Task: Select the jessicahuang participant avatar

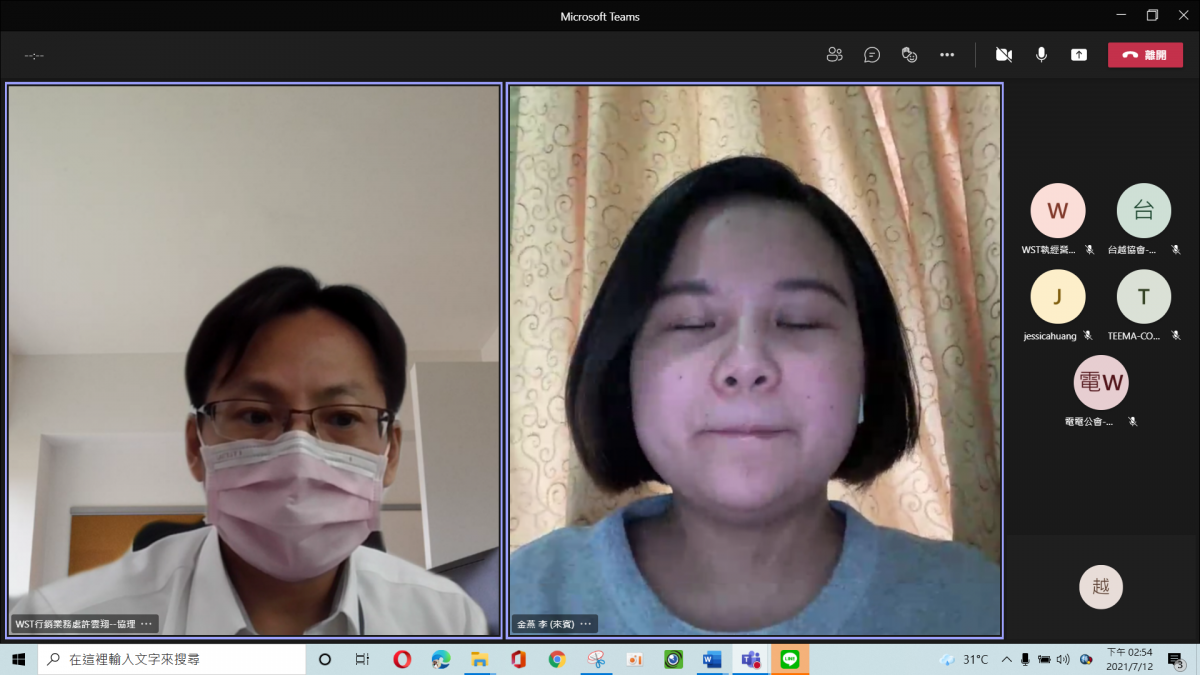Action: click(x=1057, y=297)
